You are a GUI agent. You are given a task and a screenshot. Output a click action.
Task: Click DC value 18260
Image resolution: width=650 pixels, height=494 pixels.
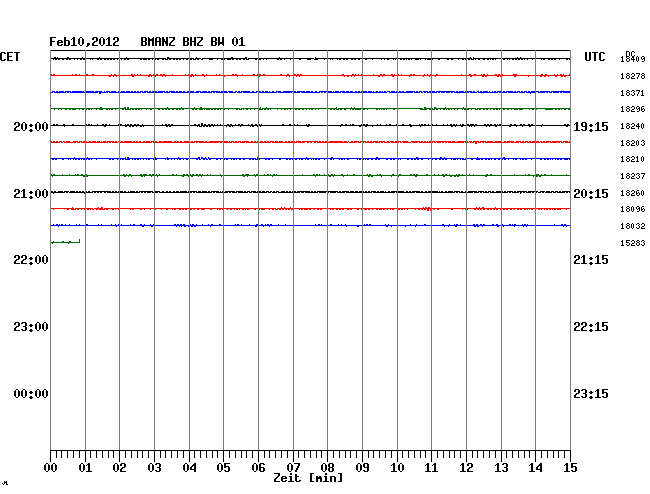633,193
